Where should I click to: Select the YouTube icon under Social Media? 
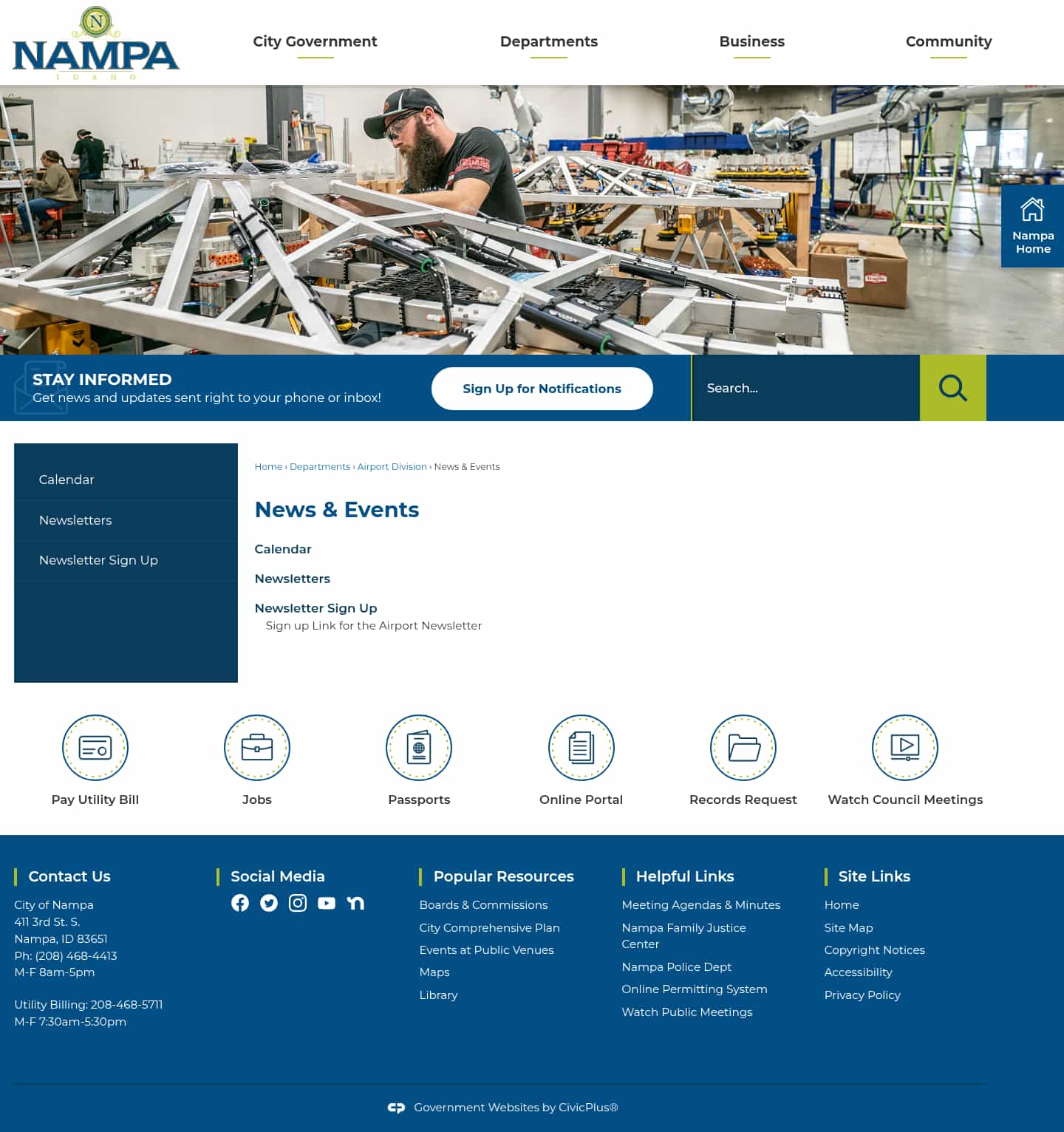[x=327, y=903]
